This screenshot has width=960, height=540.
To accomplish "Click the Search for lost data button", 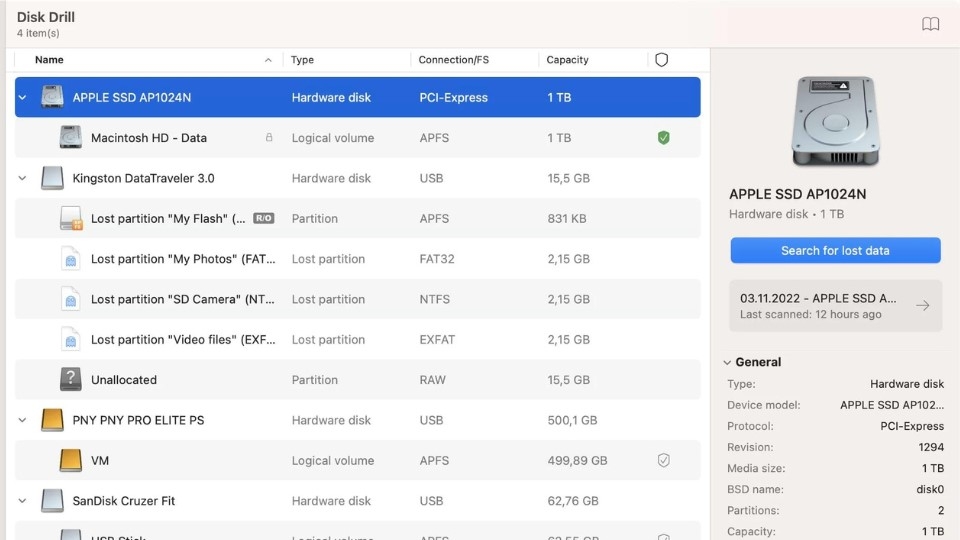I will coord(835,250).
